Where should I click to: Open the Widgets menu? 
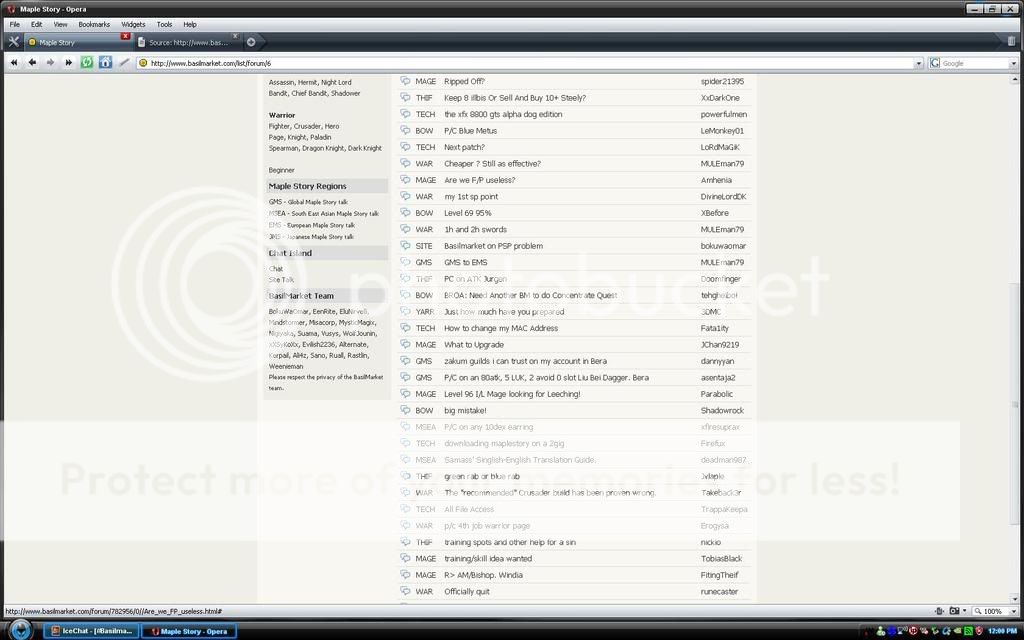pyautogui.click(x=133, y=24)
